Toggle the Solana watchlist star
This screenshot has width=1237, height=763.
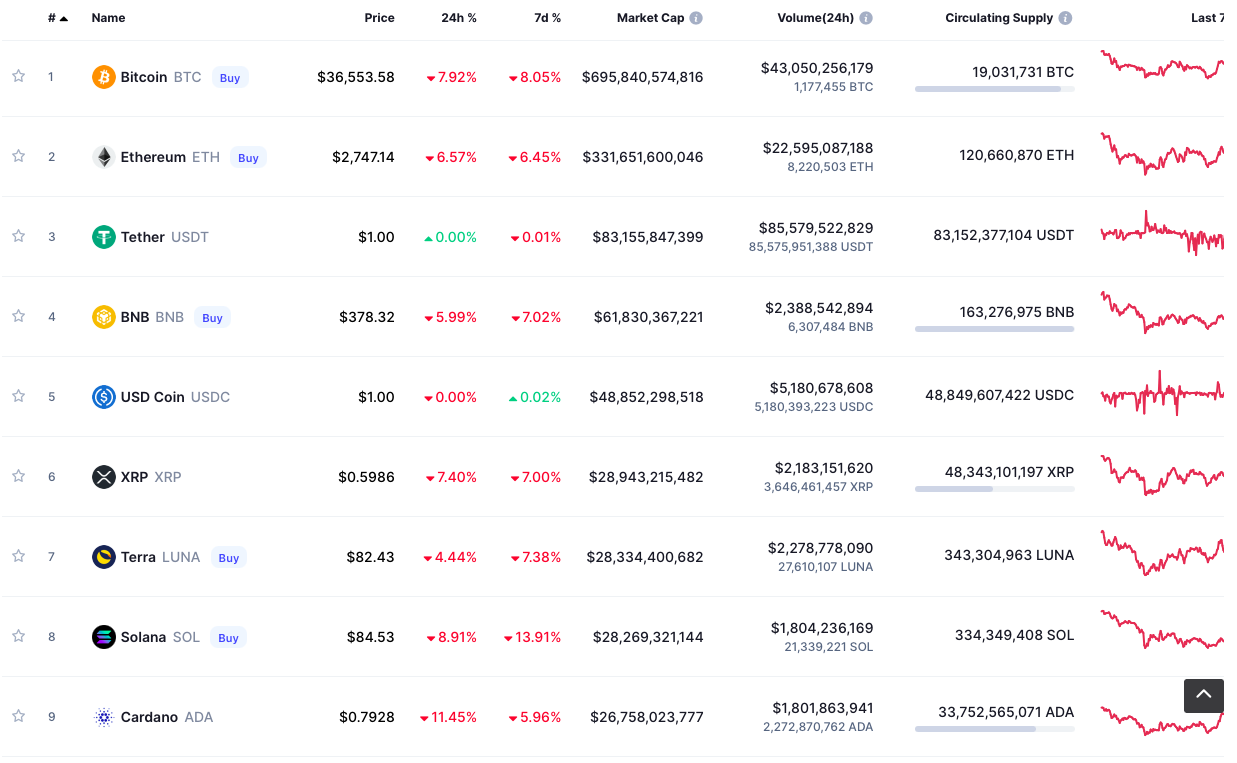coord(18,636)
